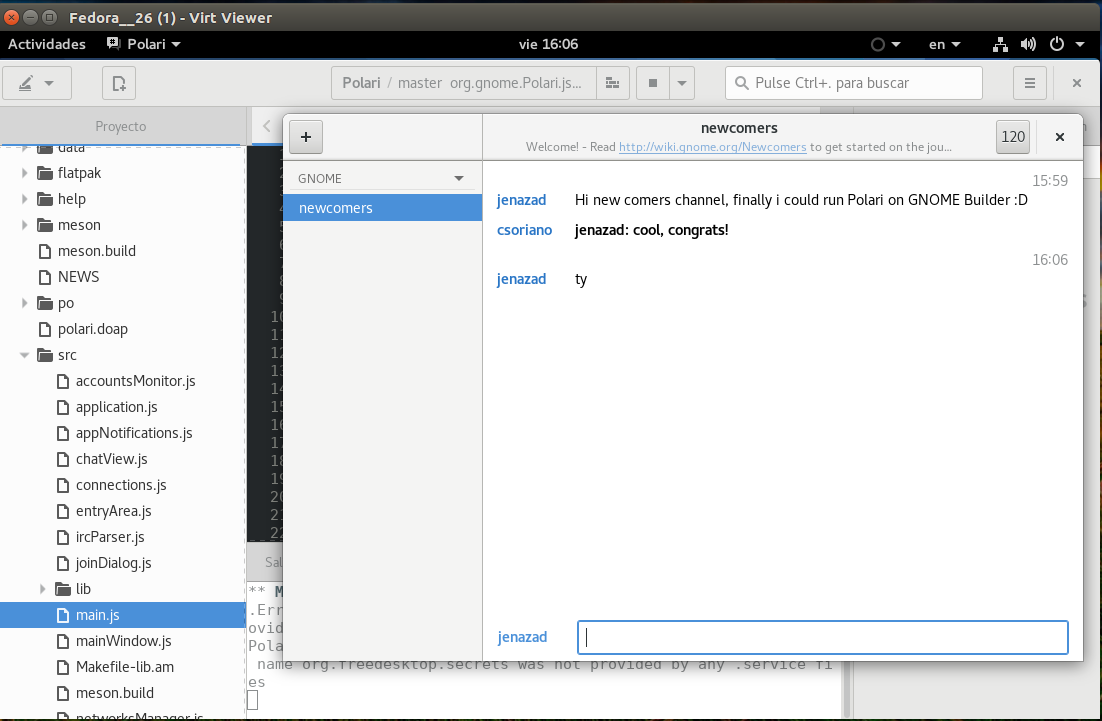1102x721 pixels.
Task: Click the chatView.js file icon
Action: (63, 459)
